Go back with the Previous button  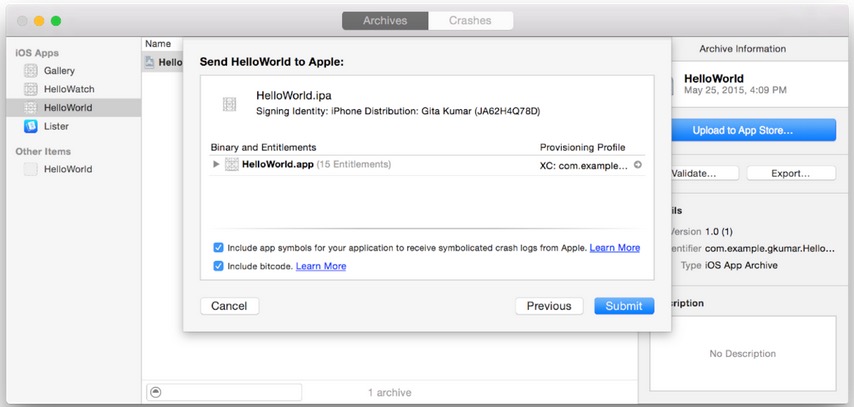[x=549, y=306]
